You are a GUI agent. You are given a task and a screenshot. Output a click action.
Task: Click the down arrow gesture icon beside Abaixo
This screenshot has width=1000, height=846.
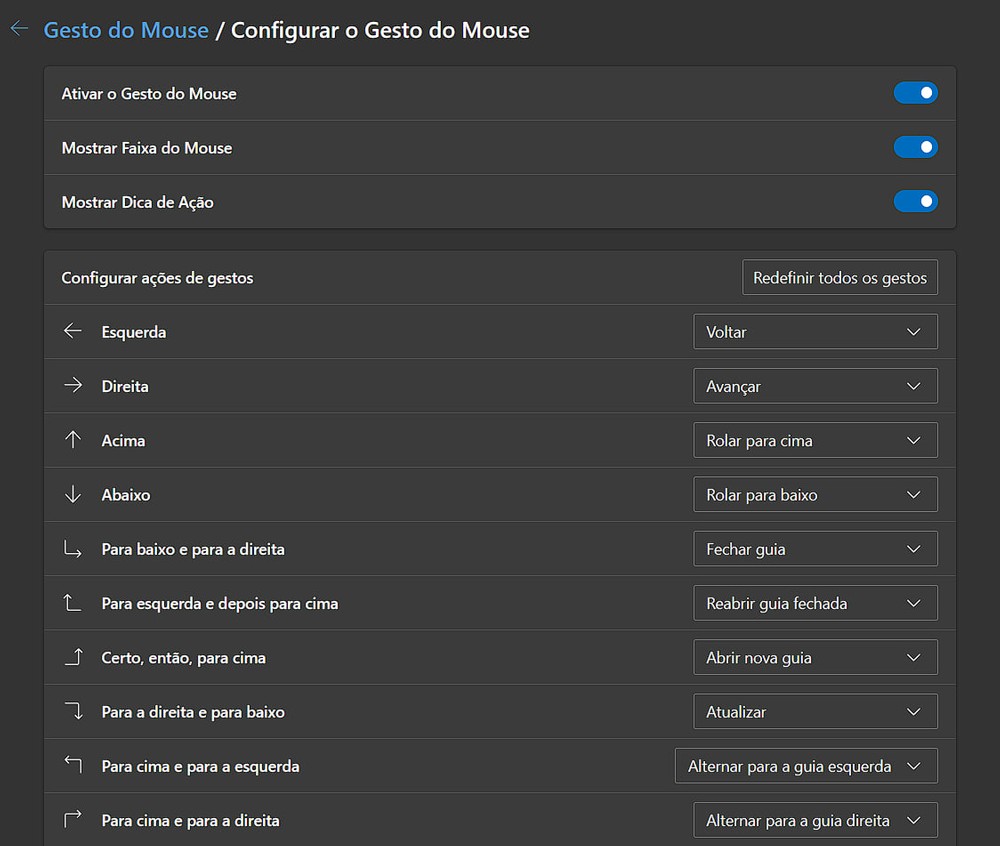pos(73,494)
